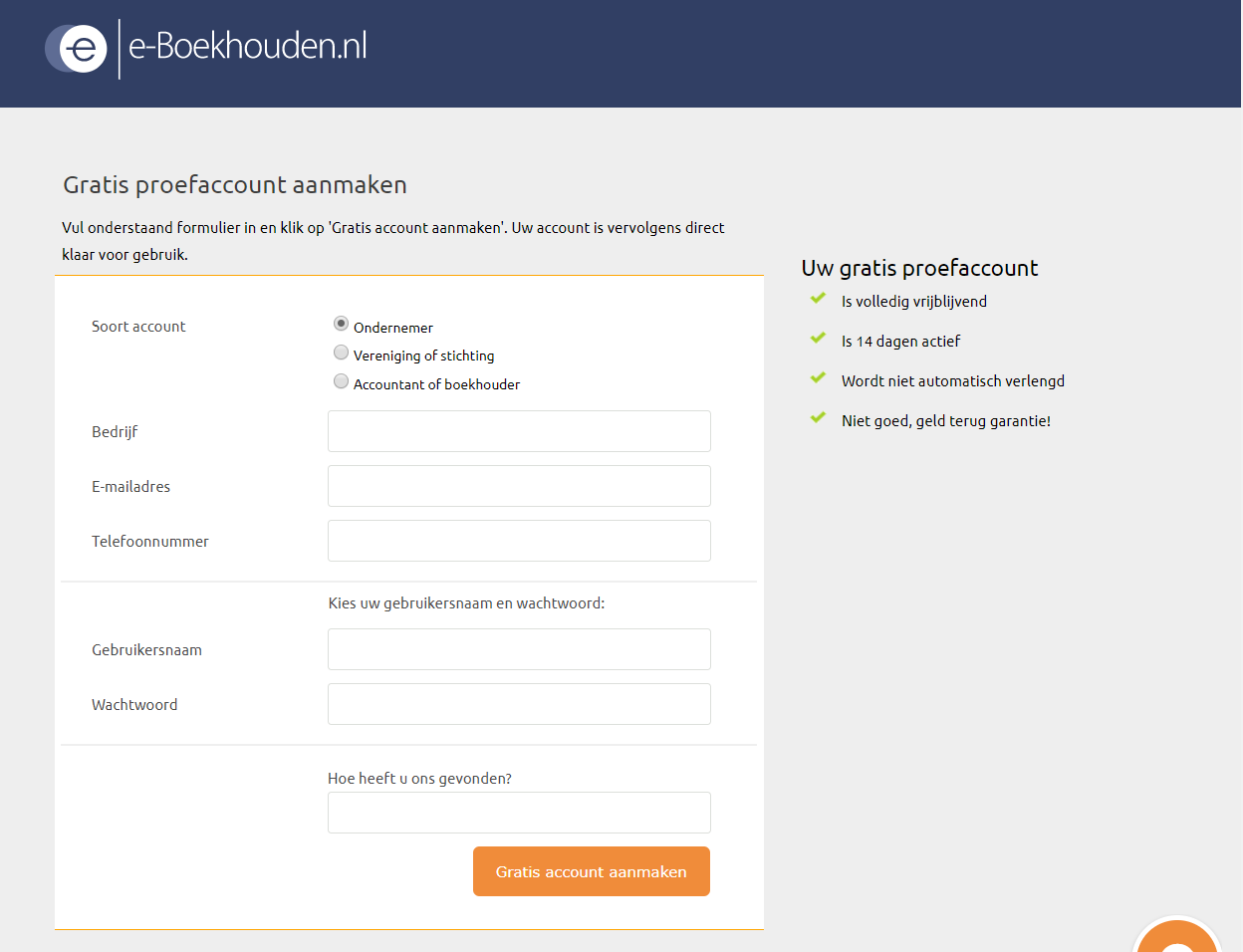The height and width of the screenshot is (952, 1243).
Task: Click the 'Gratis proefaccount aanmaken' page title
Action: 235,184
